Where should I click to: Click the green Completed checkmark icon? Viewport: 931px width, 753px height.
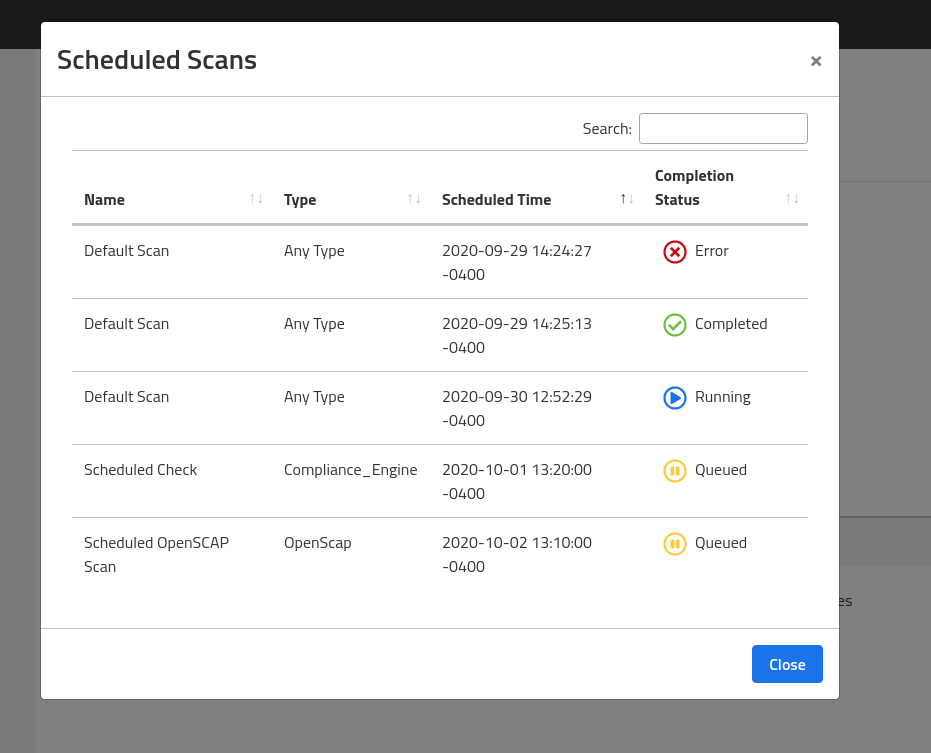674,325
